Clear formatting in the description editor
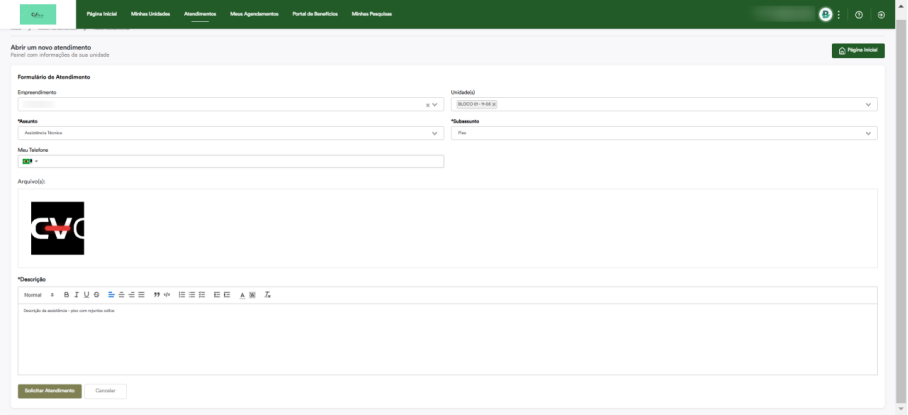 click(268, 295)
